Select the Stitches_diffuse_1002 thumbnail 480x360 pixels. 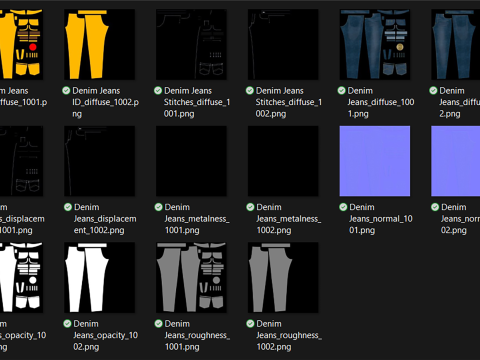click(x=283, y=44)
